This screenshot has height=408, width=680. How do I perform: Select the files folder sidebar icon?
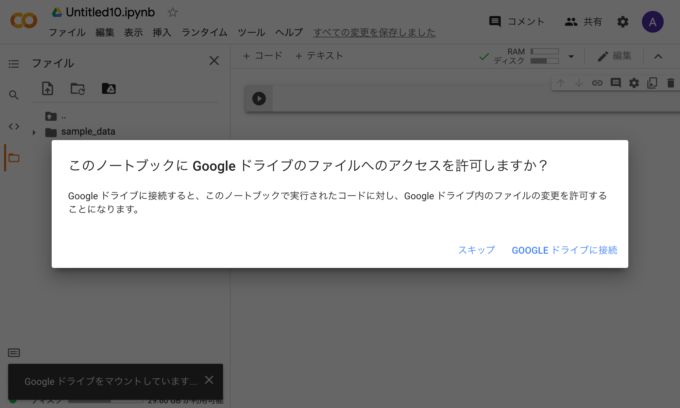click(x=14, y=158)
